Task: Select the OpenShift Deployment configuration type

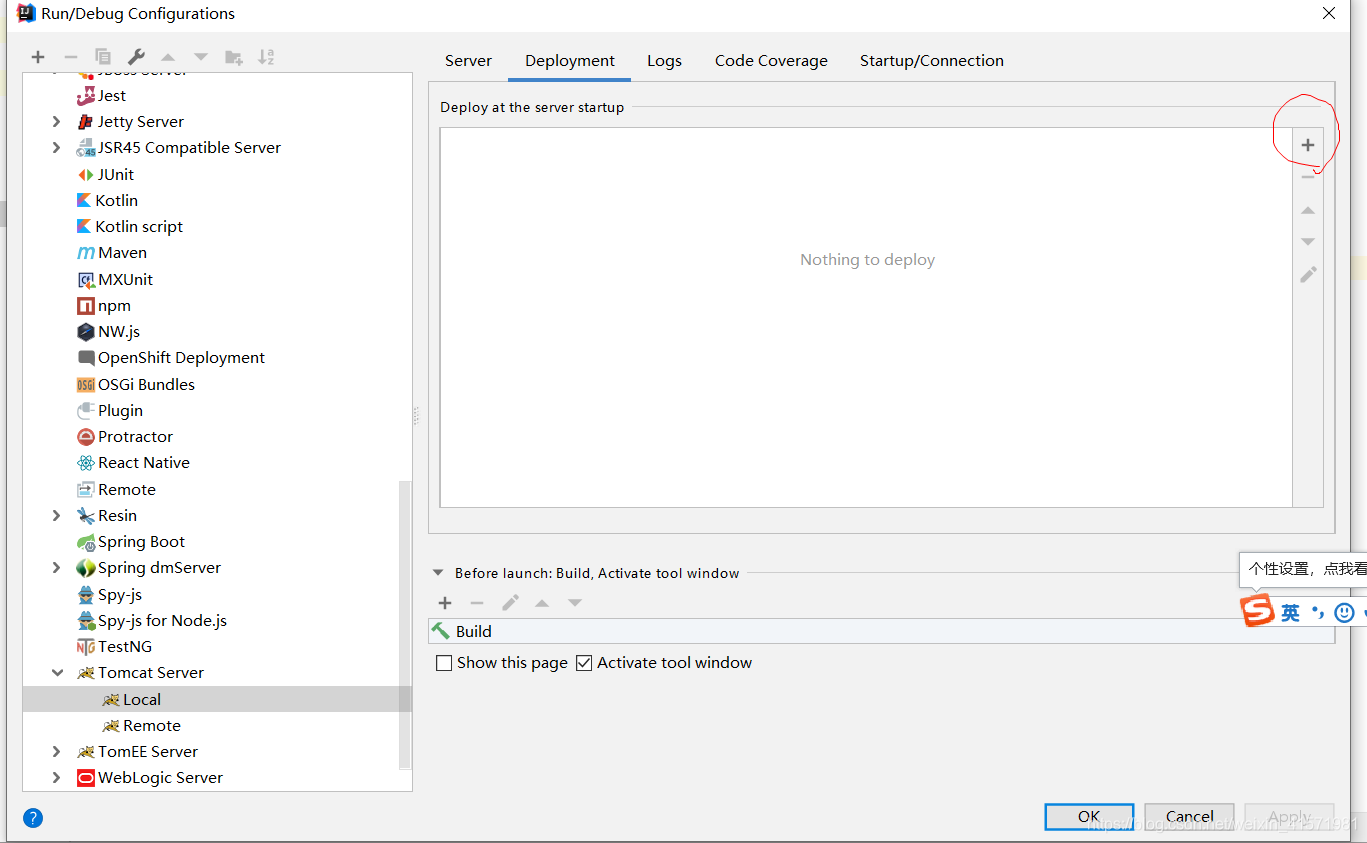Action: [171, 357]
